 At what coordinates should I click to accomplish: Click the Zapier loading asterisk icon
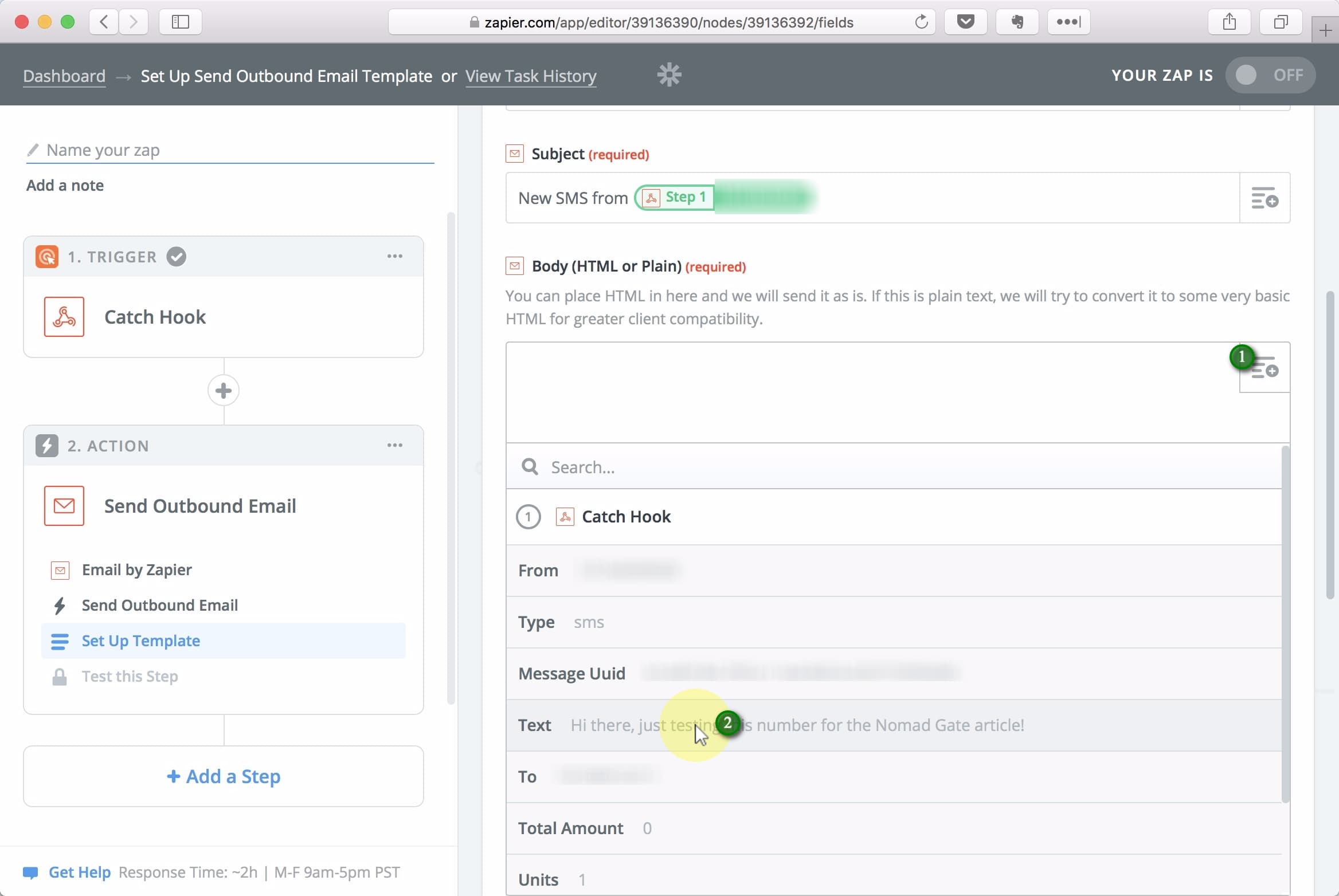tap(669, 75)
